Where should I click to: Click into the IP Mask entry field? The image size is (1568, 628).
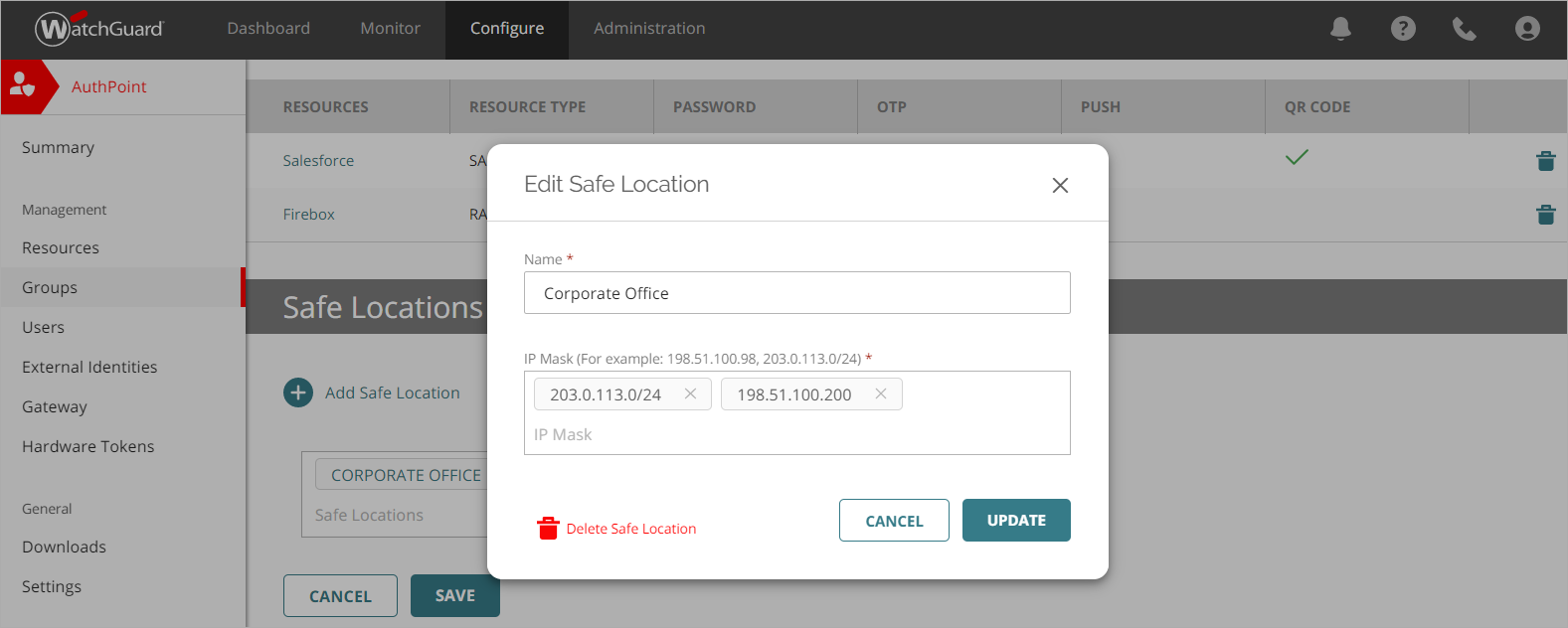(795, 435)
